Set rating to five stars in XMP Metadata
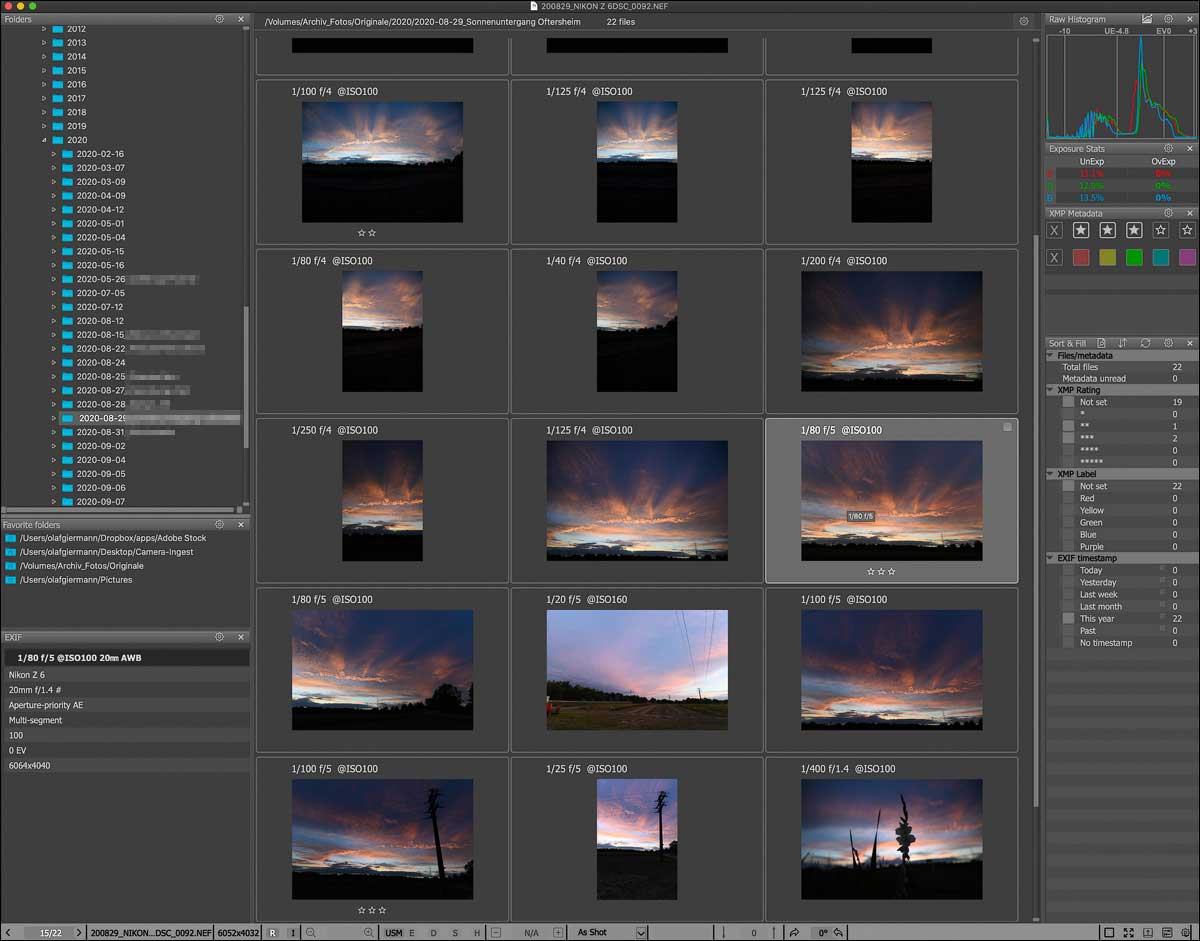 click(1187, 230)
